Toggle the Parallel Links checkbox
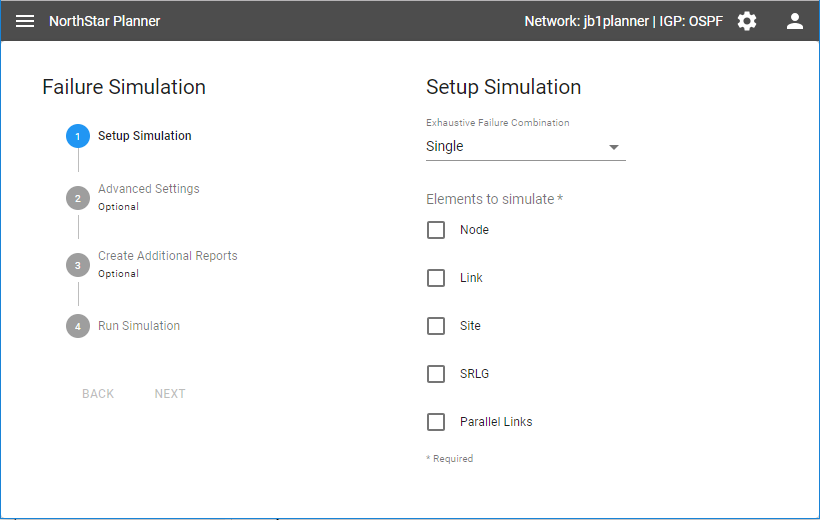820x520 pixels. click(436, 422)
